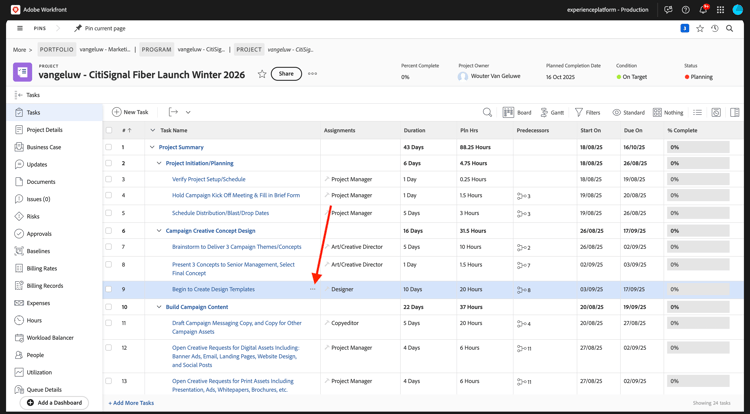Favorite the project with star icon
The height and width of the screenshot is (414, 750).
262,74
